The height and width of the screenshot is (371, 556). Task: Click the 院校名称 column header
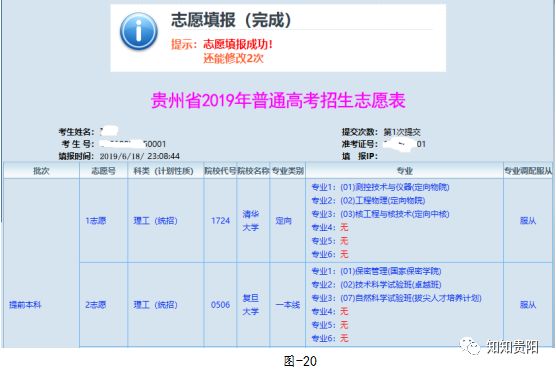pyautogui.click(x=253, y=171)
